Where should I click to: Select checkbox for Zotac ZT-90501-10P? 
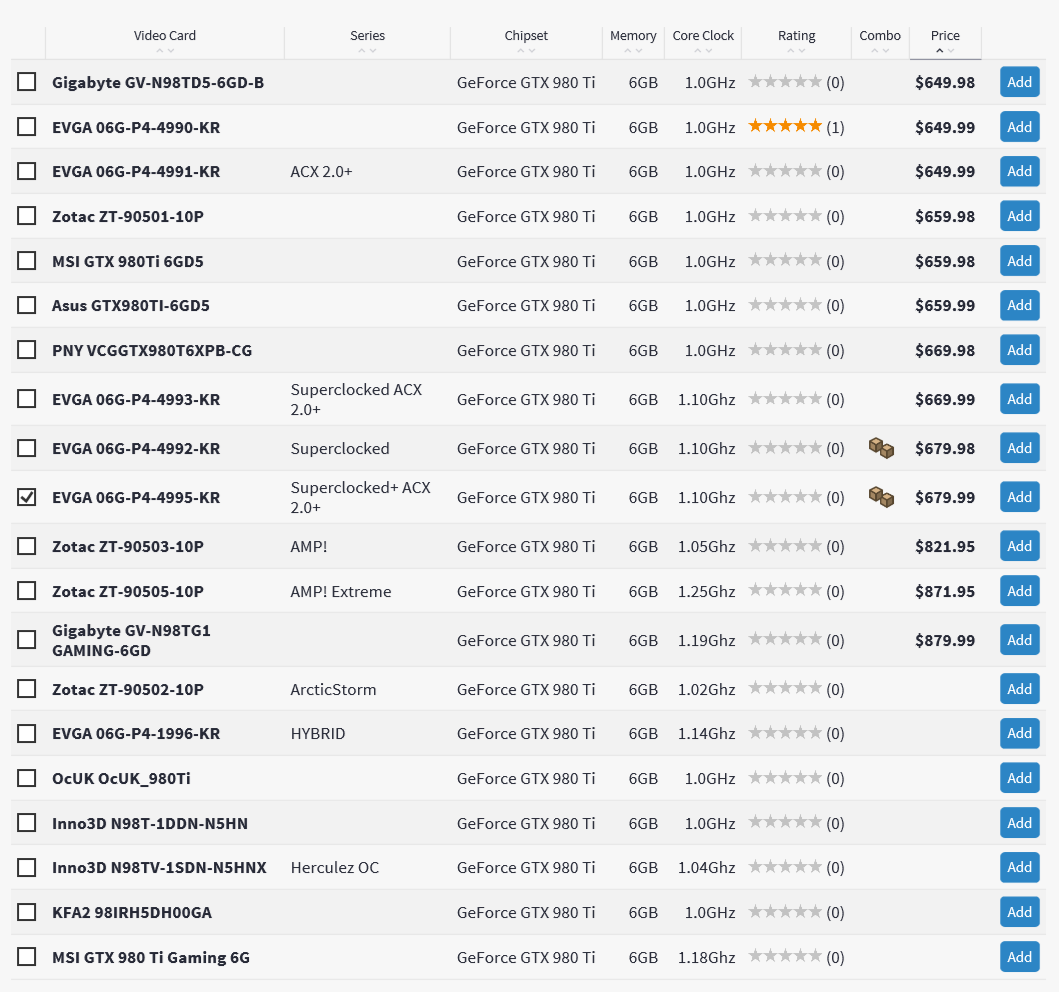click(x=26, y=215)
